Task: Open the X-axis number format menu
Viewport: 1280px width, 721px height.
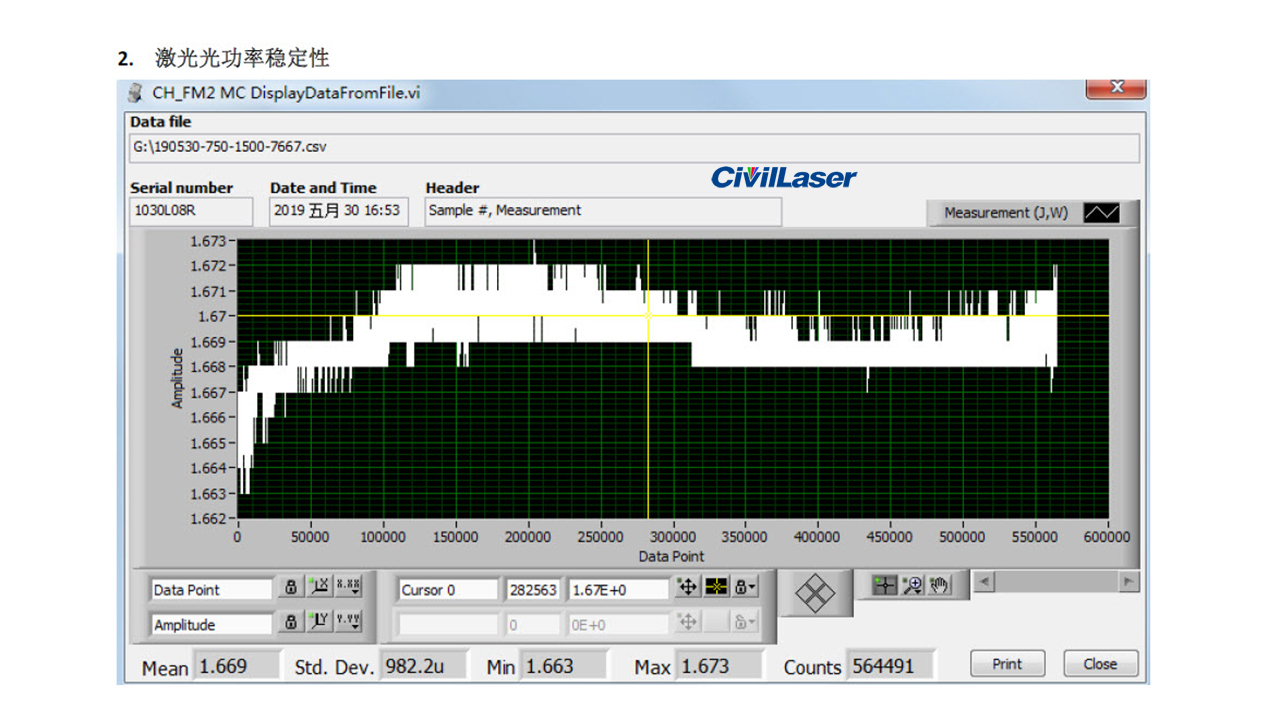Action: [x=348, y=588]
